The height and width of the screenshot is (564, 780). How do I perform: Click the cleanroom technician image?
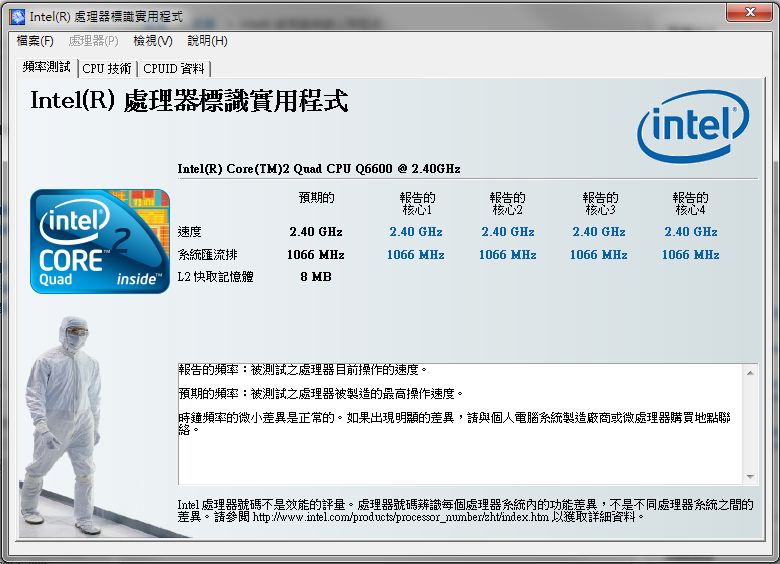(x=65, y=425)
